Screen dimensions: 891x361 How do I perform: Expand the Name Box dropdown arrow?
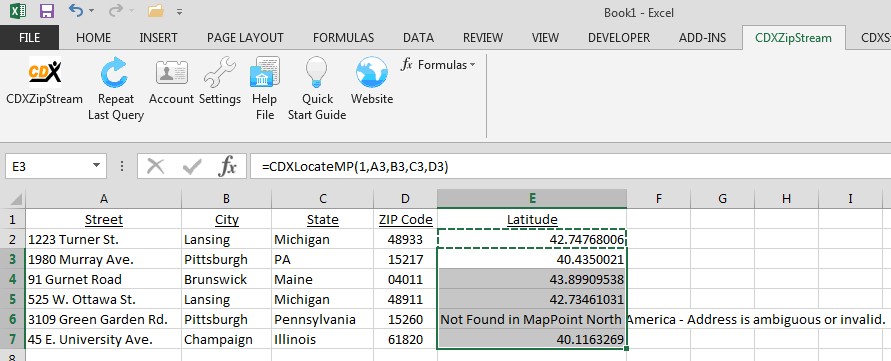pyautogui.click(x=96, y=167)
